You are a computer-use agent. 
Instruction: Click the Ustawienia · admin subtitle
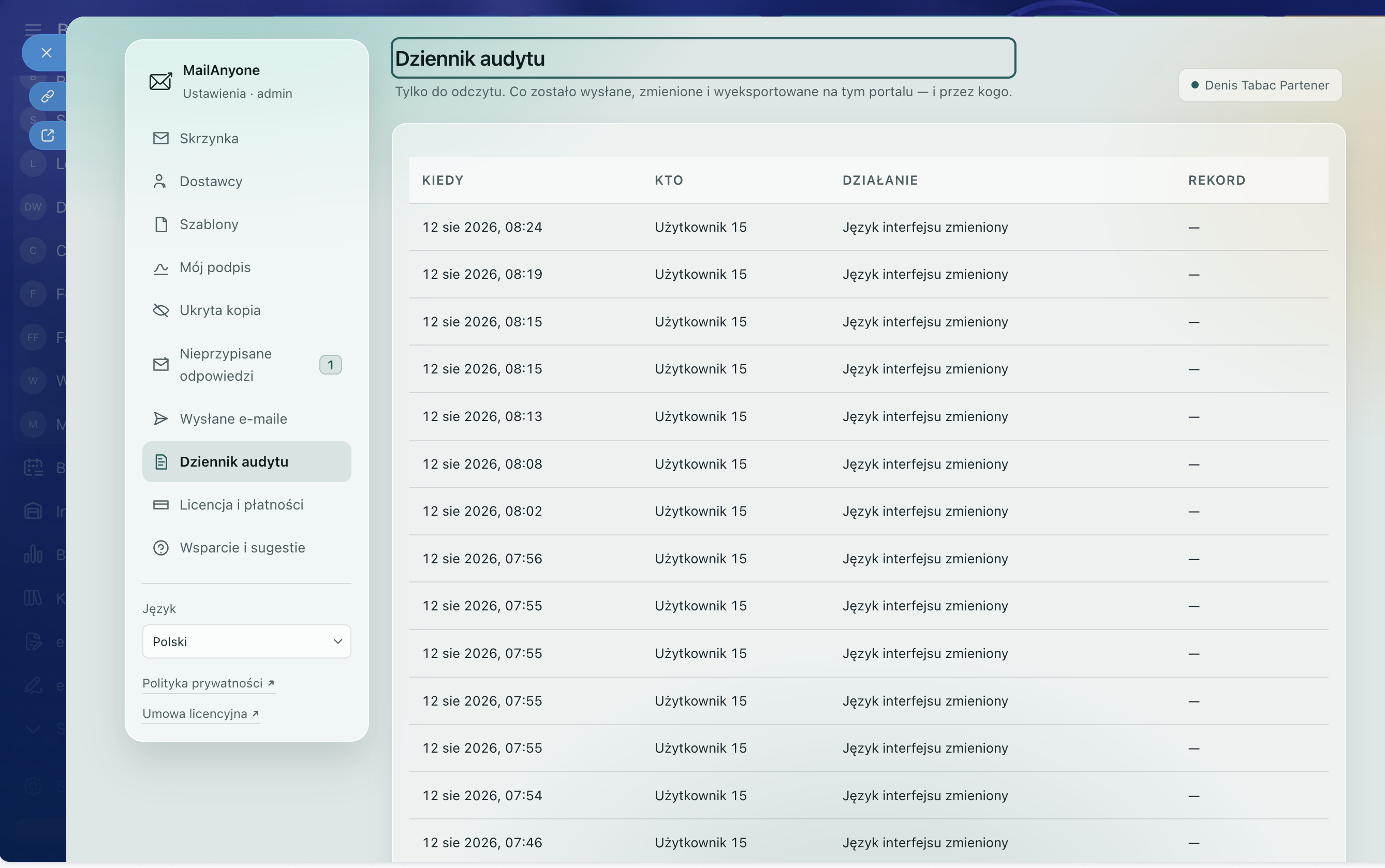(x=238, y=94)
